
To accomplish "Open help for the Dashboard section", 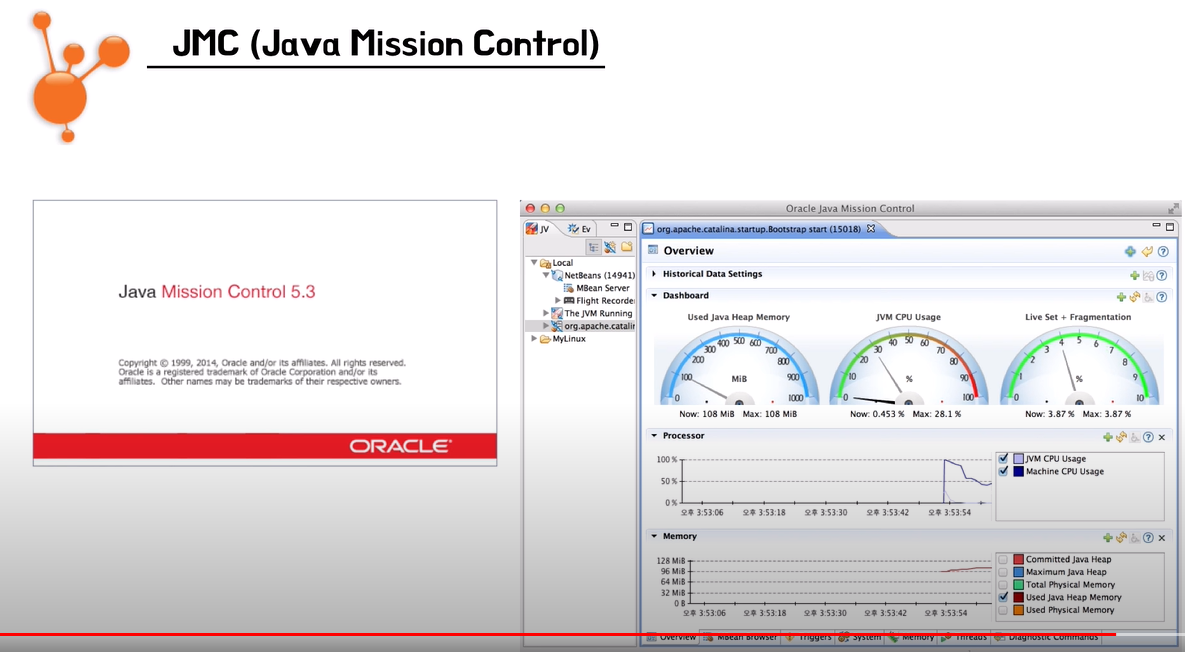I will pos(1162,297).
